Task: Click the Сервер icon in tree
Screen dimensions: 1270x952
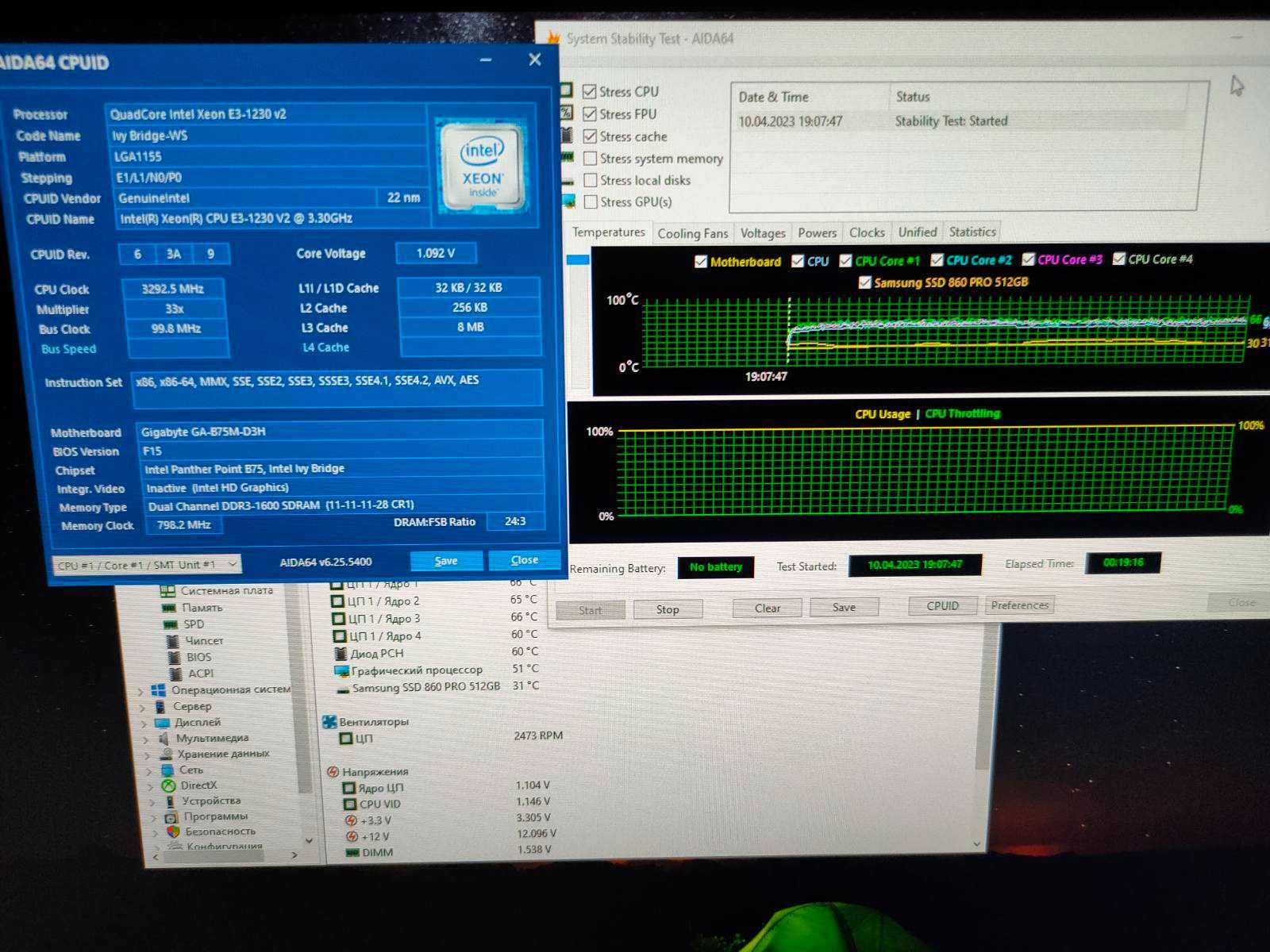Action: tap(160, 706)
